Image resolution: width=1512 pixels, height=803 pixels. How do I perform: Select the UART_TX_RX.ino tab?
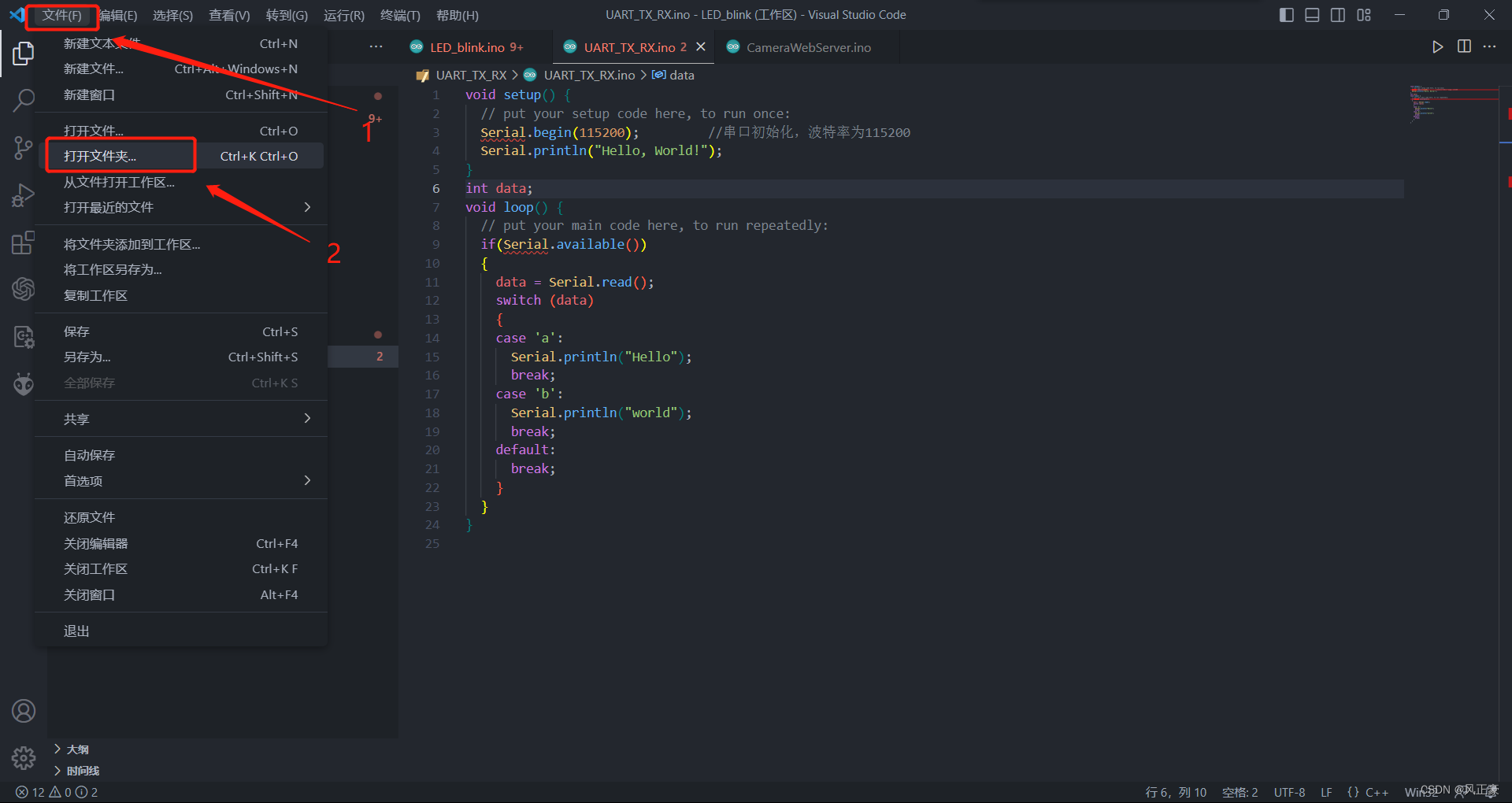tap(630, 47)
